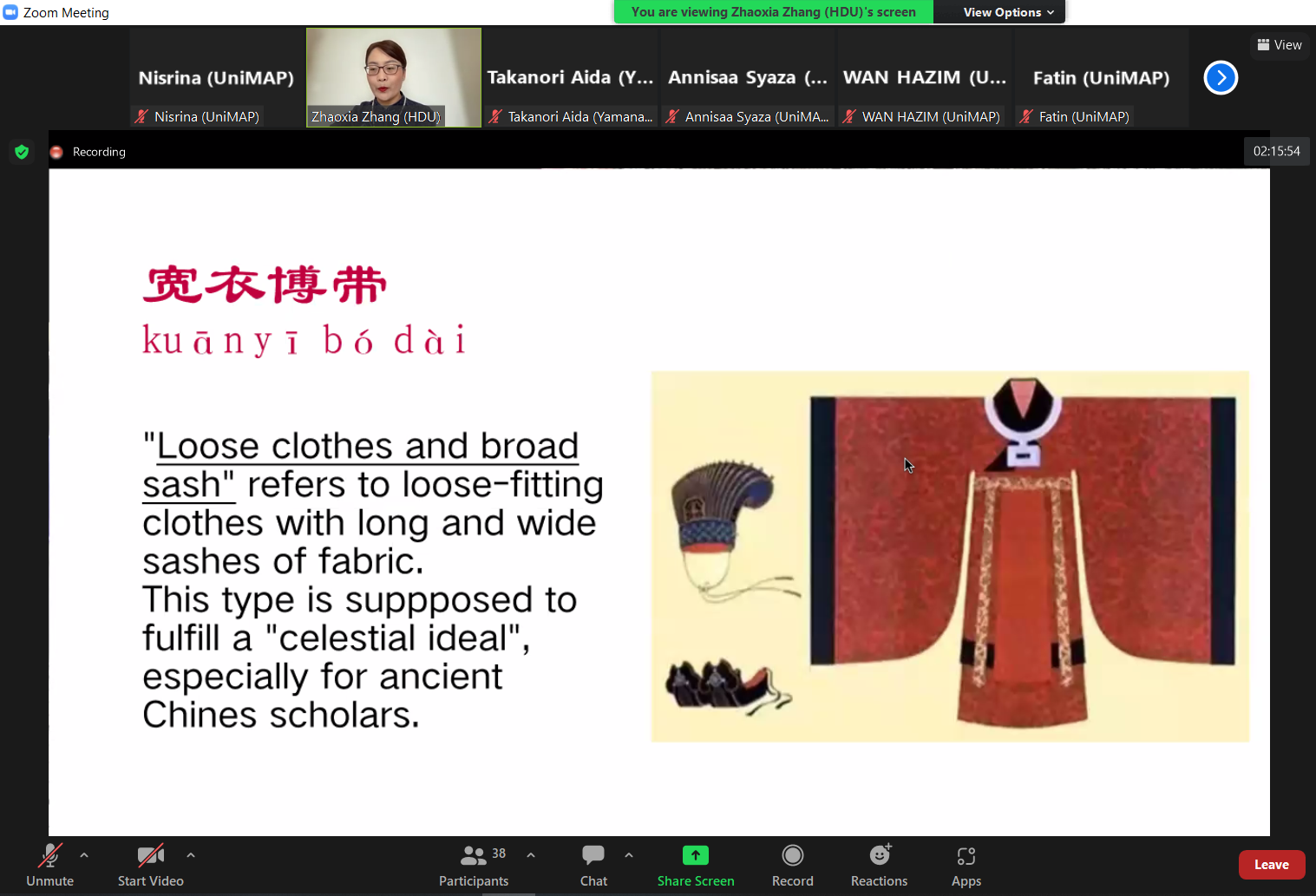Expand audio options arrow beside Unmute
1316x896 pixels.
point(84,855)
